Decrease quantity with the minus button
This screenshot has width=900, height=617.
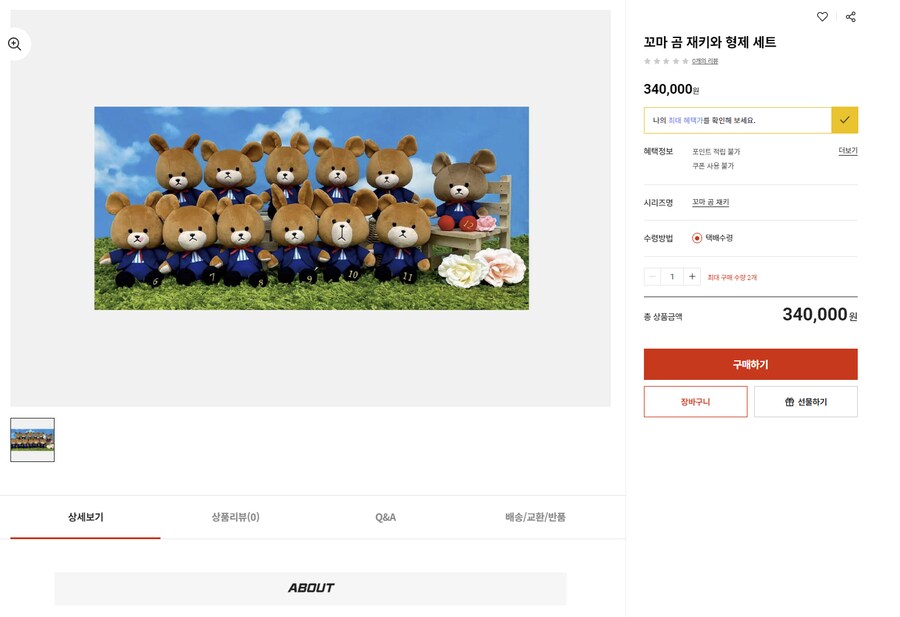(653, 276)
